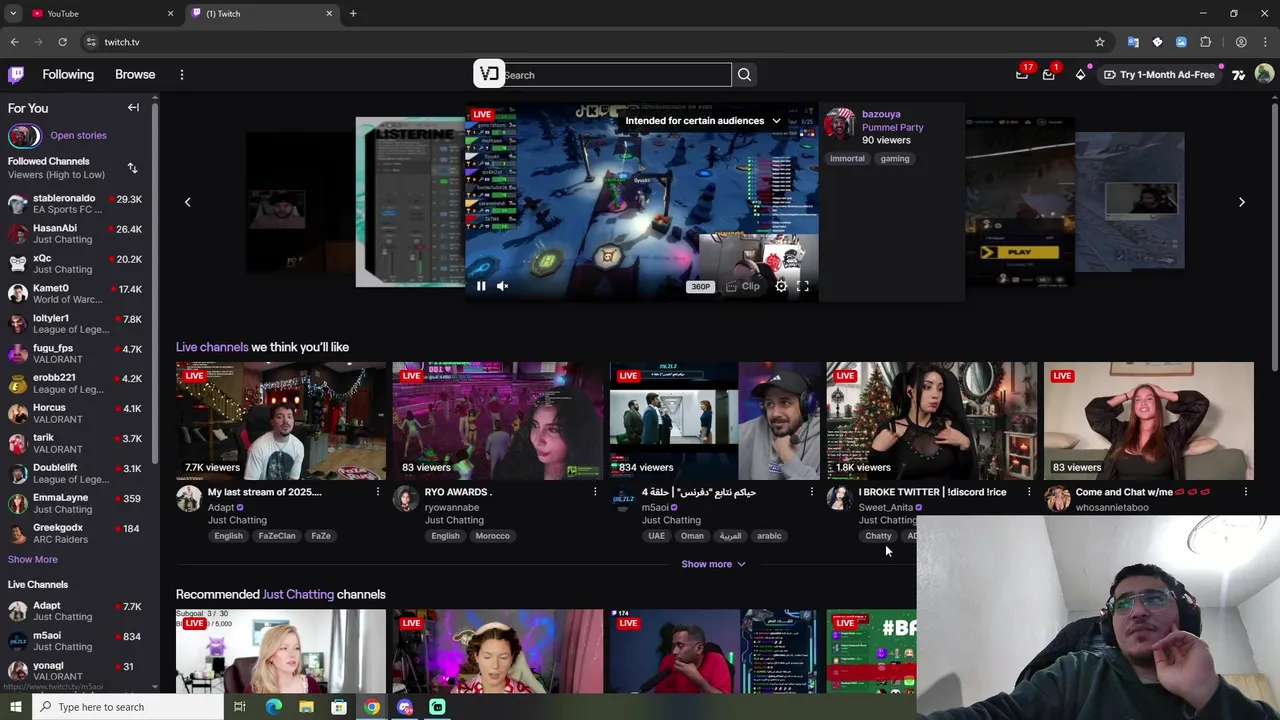Open stories link in sidebar
The width and height of the screenshot is (1280, 720).
[x=78, y=135]
